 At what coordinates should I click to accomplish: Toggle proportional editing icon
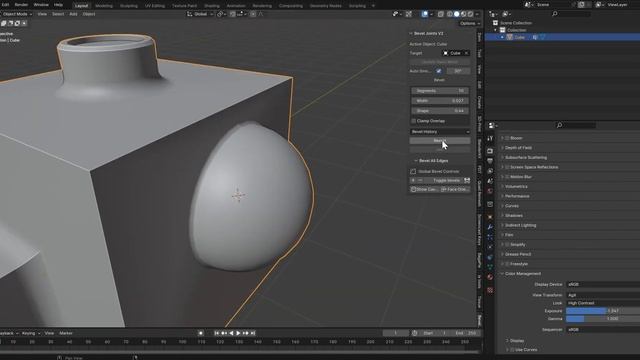[x=253, y=14]
